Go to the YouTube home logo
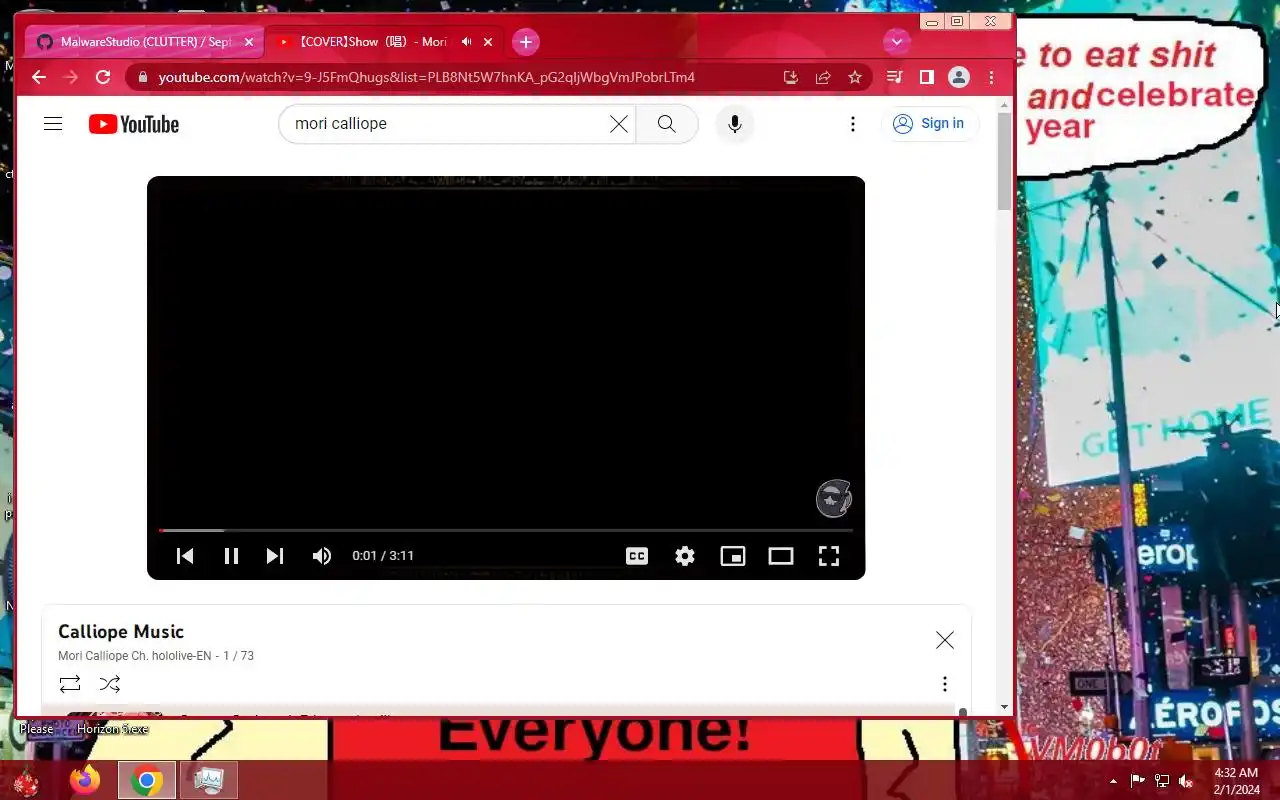Viewport: 1280px width, 800px height. pyautogui.click(x=134, y=124)
